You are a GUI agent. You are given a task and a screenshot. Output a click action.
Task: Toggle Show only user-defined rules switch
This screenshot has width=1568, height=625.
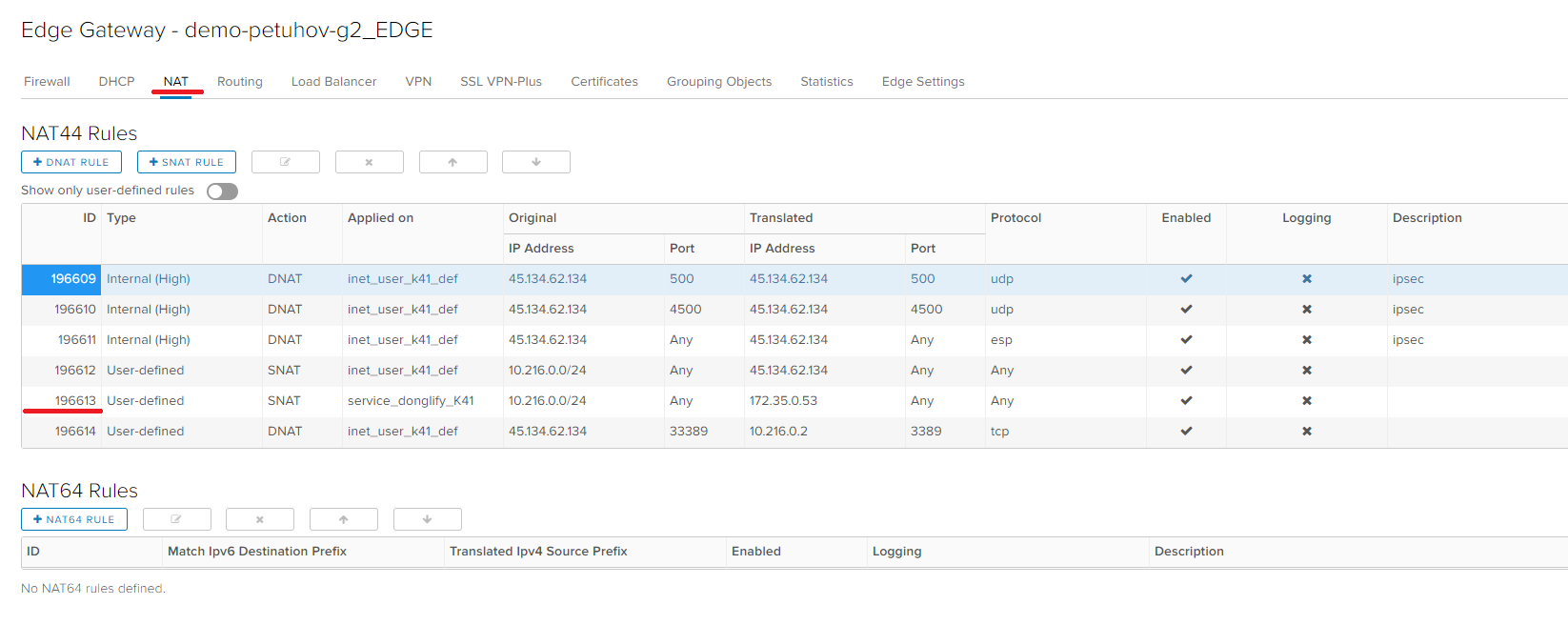coord(222,192)
